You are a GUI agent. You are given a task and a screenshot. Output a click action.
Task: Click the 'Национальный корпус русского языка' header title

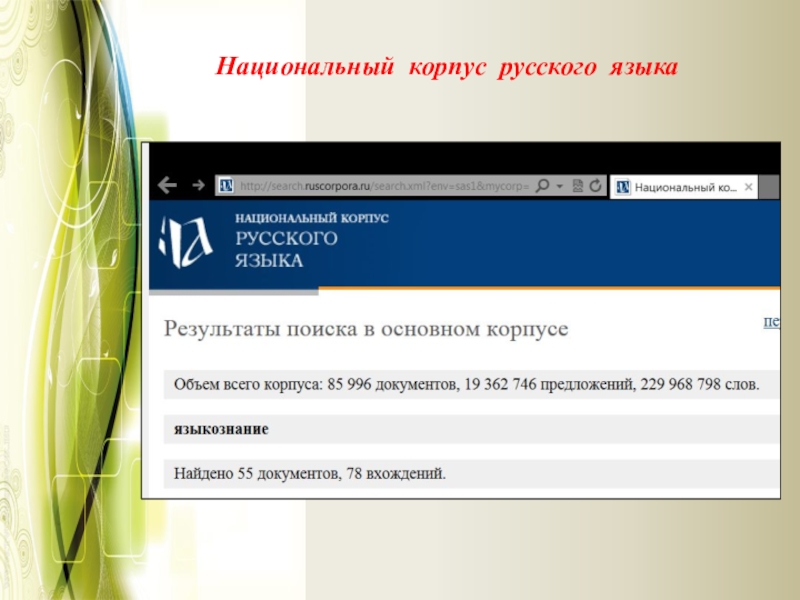312,240
